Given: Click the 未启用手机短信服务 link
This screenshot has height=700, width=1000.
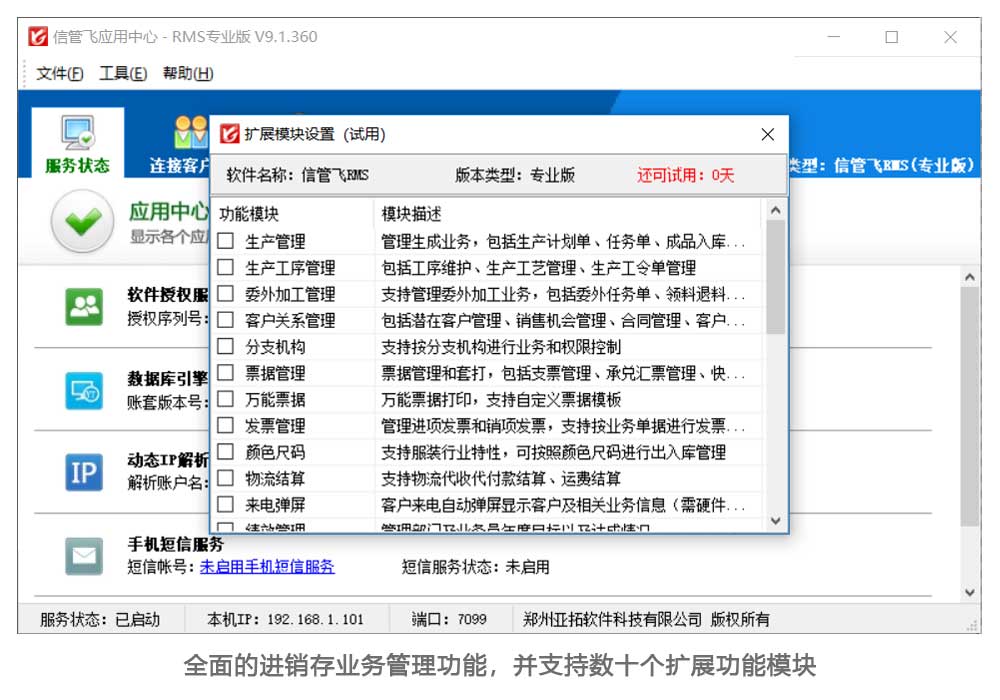Looking at the screenshot, I should (x=267, y=567).
